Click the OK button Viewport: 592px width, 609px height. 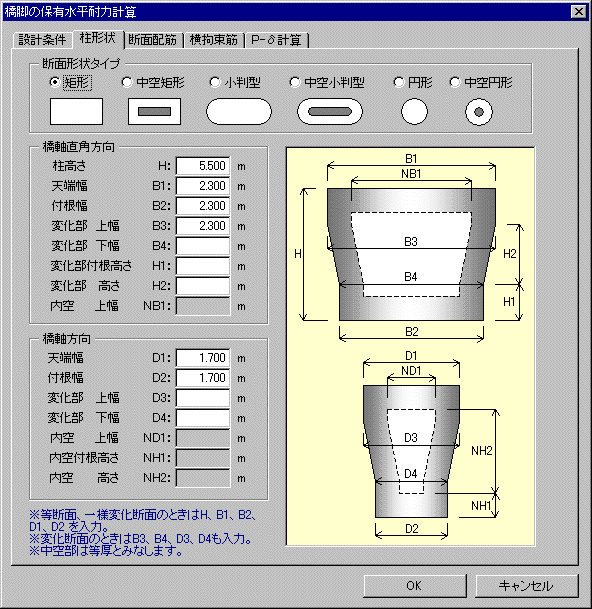click(x=414, y=586)
